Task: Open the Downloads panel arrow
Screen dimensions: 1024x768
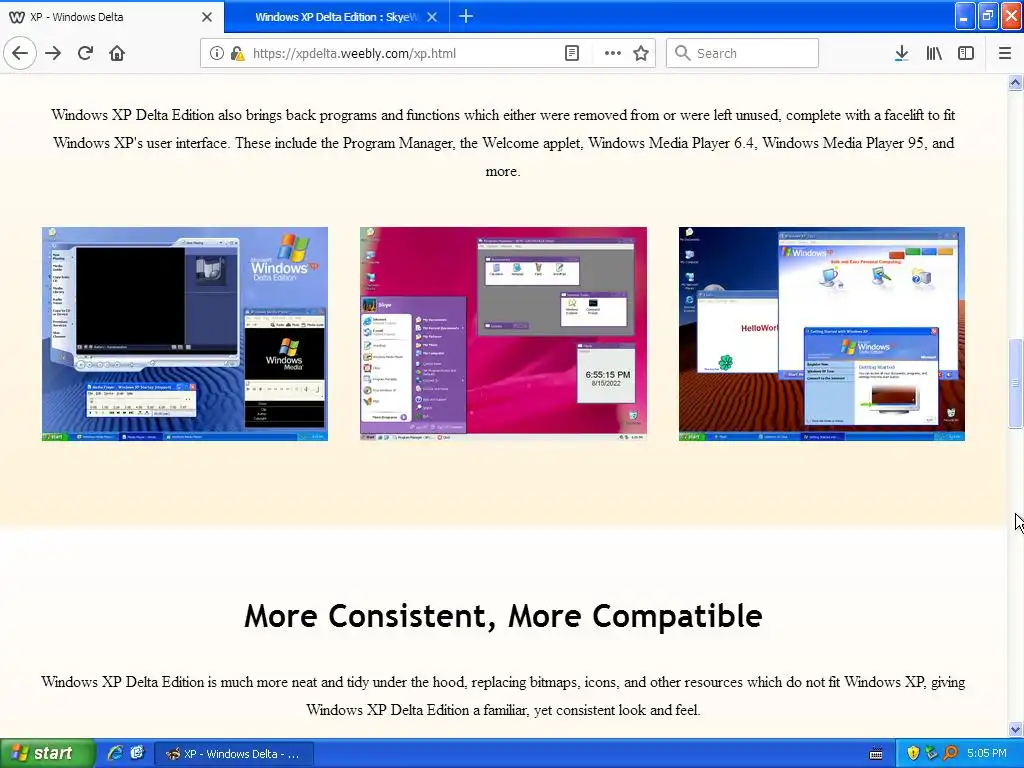Action: [902, 54]
